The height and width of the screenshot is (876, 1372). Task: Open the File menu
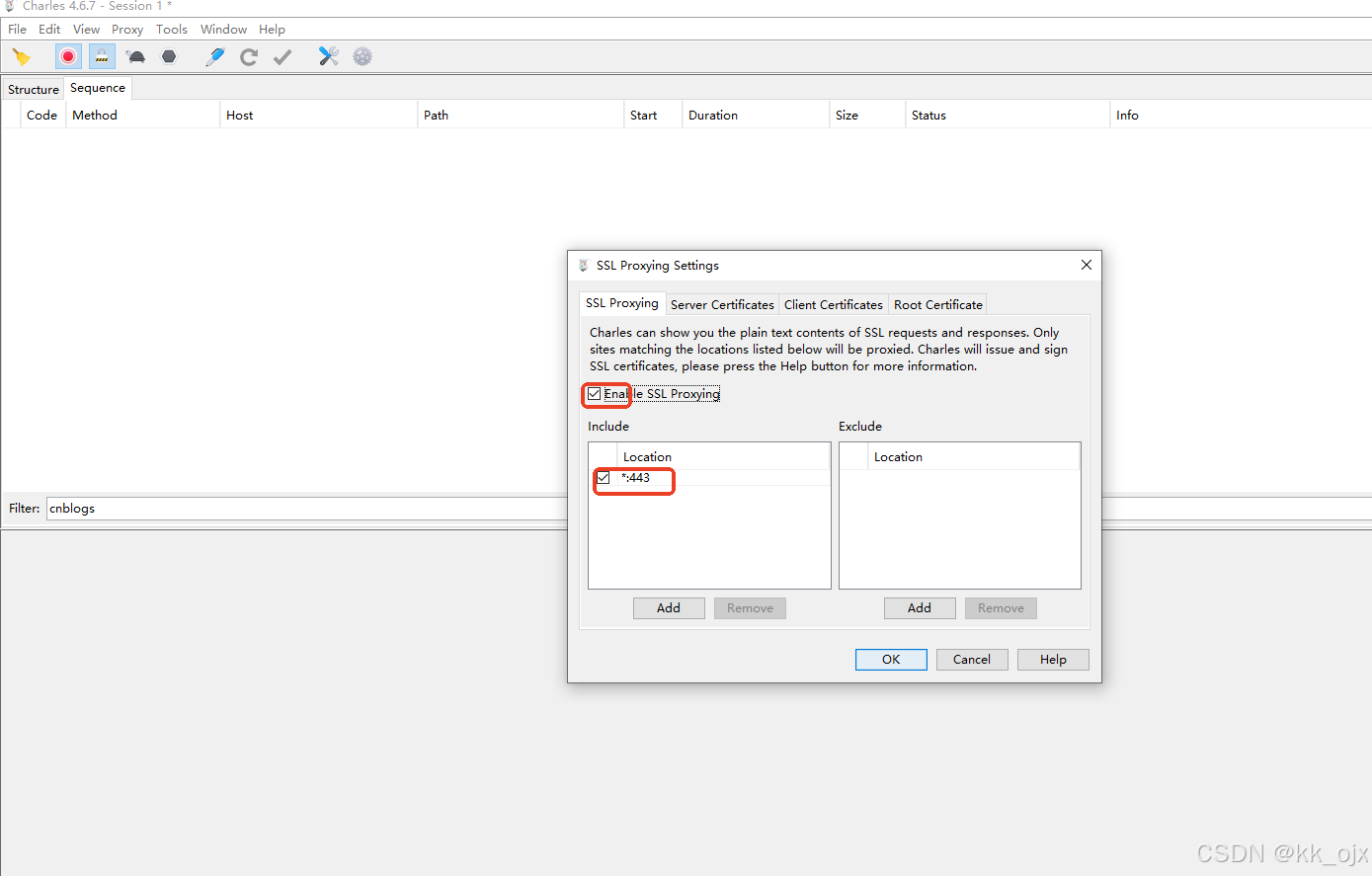pyautogui.click(x=18, y=30)
